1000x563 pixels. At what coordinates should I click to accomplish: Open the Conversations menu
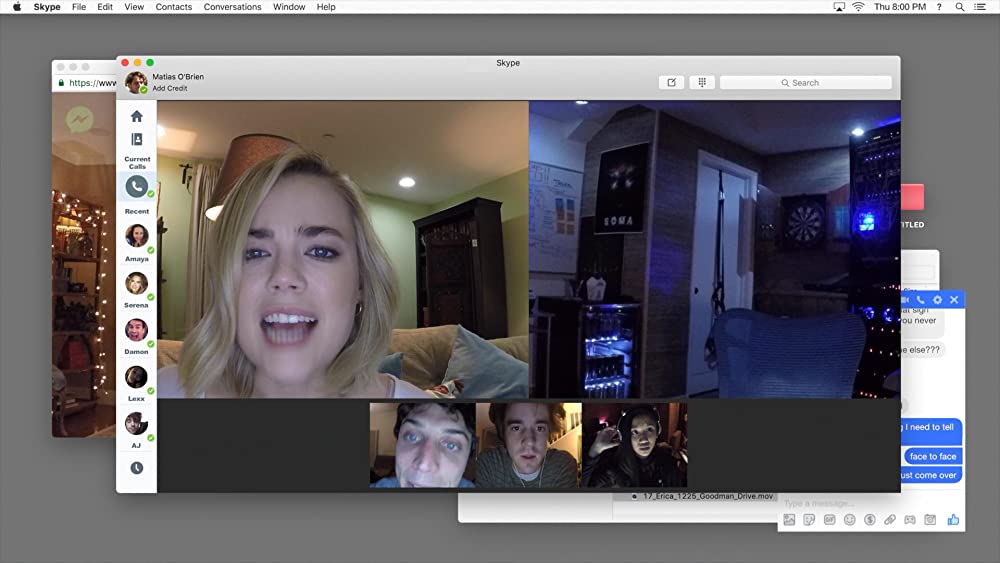pos(232,7)
